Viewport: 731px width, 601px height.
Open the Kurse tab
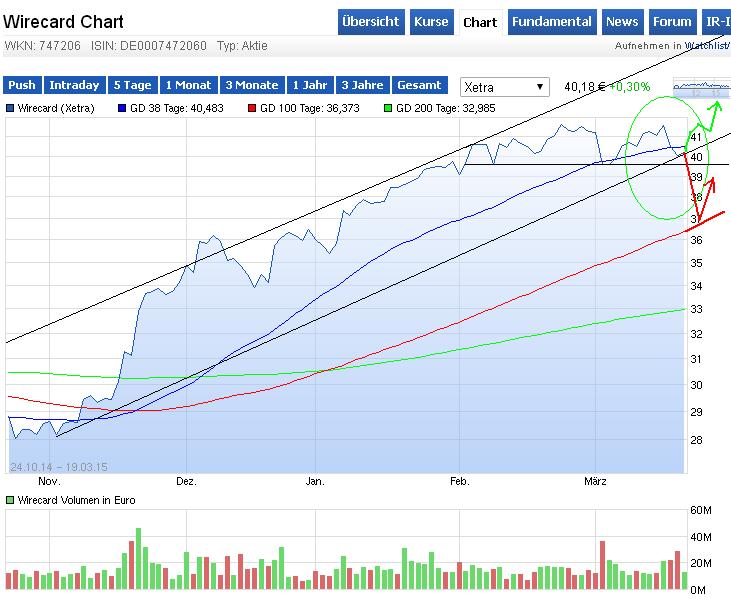click(x=431, y=22)
